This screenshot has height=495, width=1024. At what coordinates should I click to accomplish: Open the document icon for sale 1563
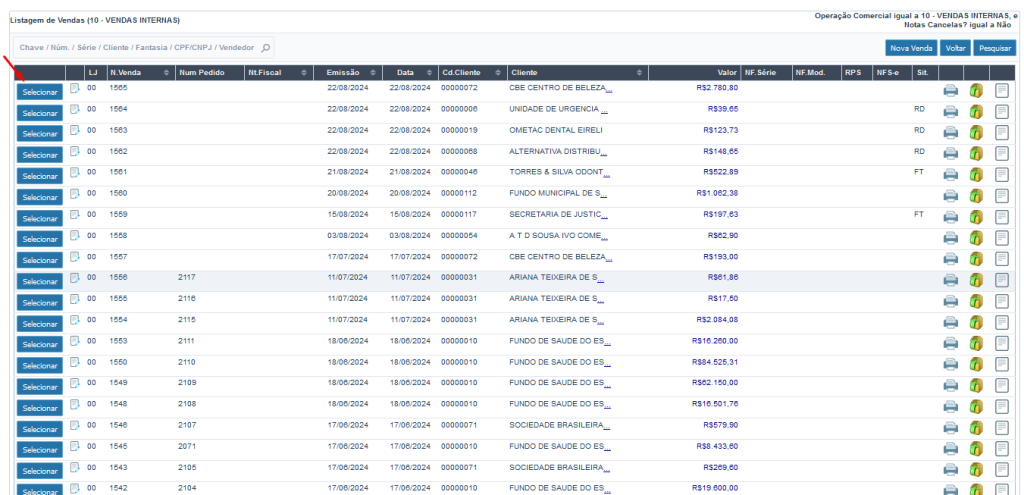click(1002, 133)
